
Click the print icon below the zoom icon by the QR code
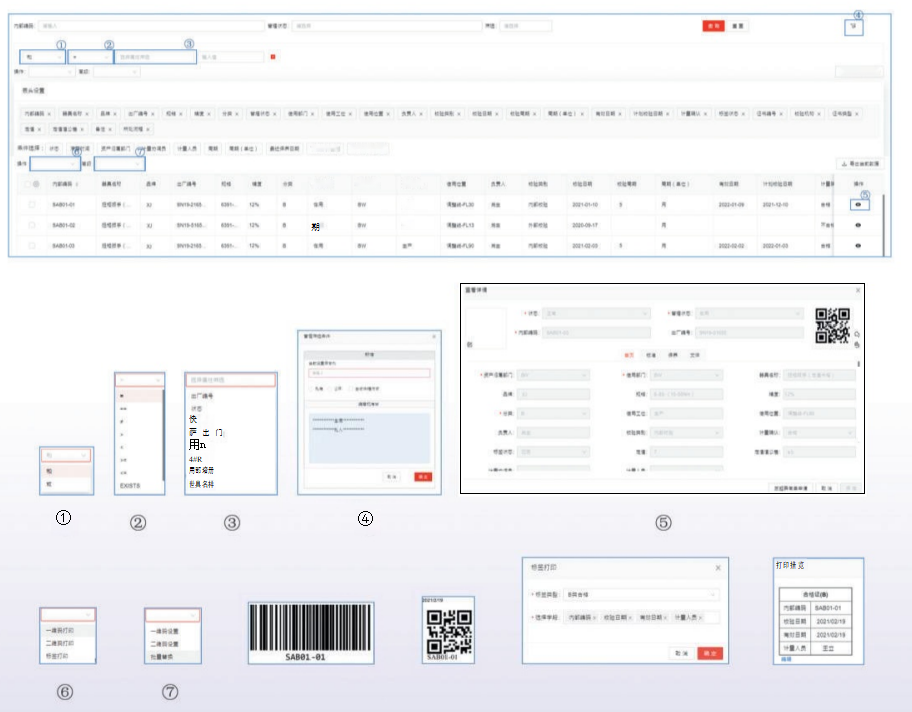click(857, 345)
